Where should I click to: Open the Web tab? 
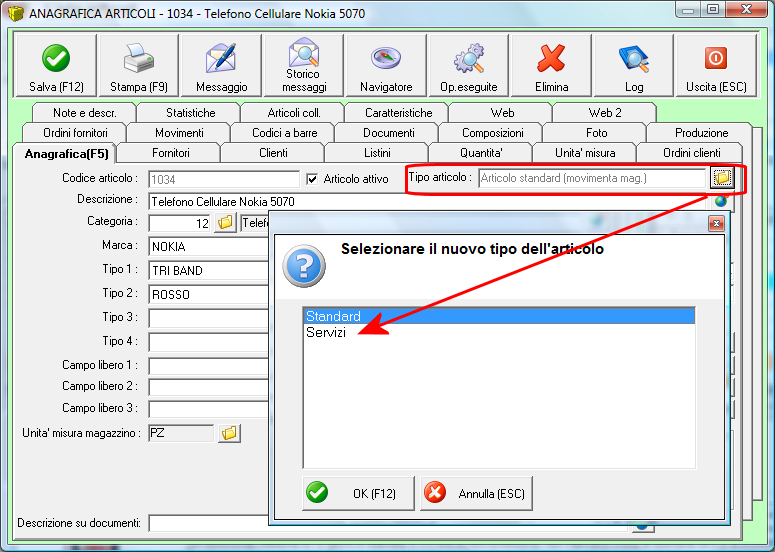click(502, 113)
